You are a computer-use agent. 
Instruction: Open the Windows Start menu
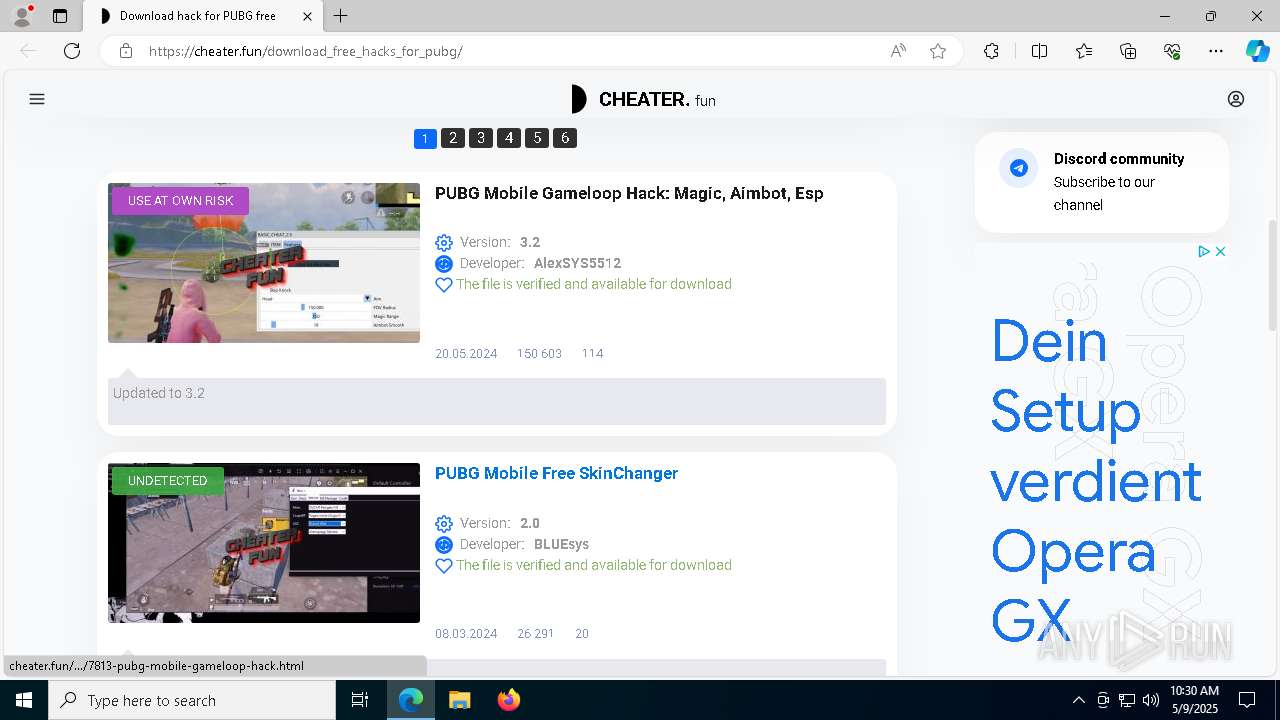(x=24, y=700)
